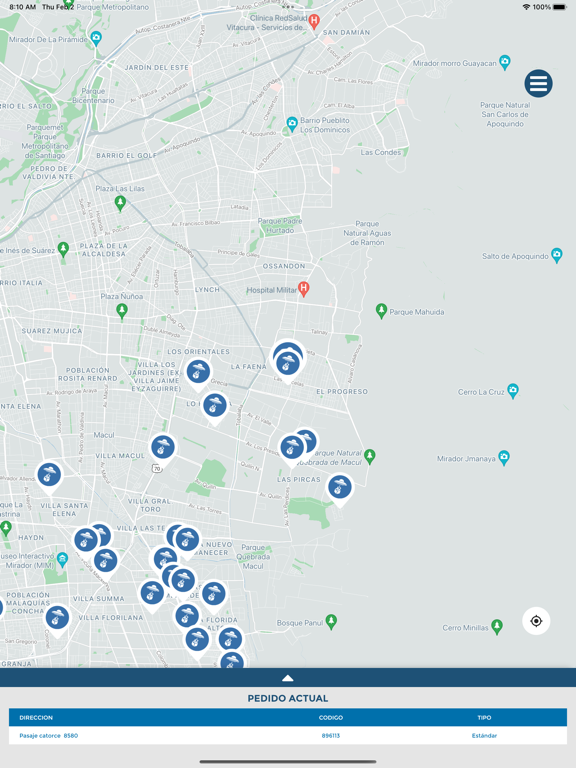Tap delivery marker near Las Pircas east

(339, 490)
